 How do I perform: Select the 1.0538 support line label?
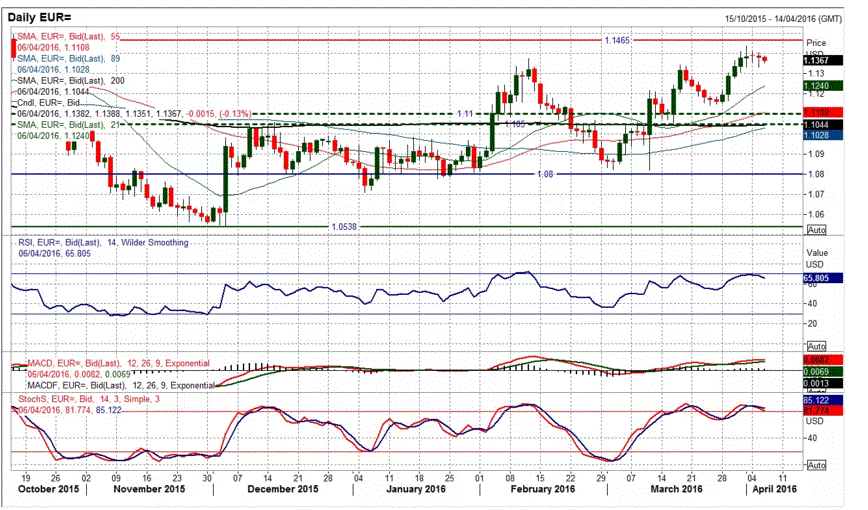tap(343, 226)
